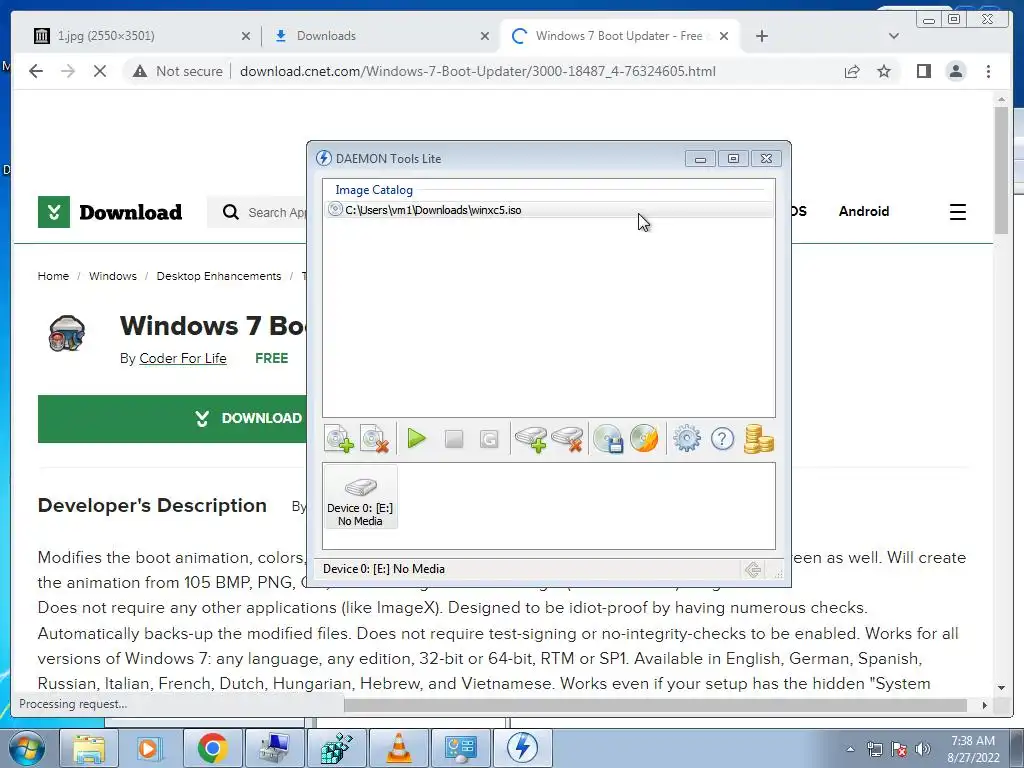Viewport: 1024px width, 768px height.
Task: Open the Coder For Life developer link
Action: coord(183,358)
